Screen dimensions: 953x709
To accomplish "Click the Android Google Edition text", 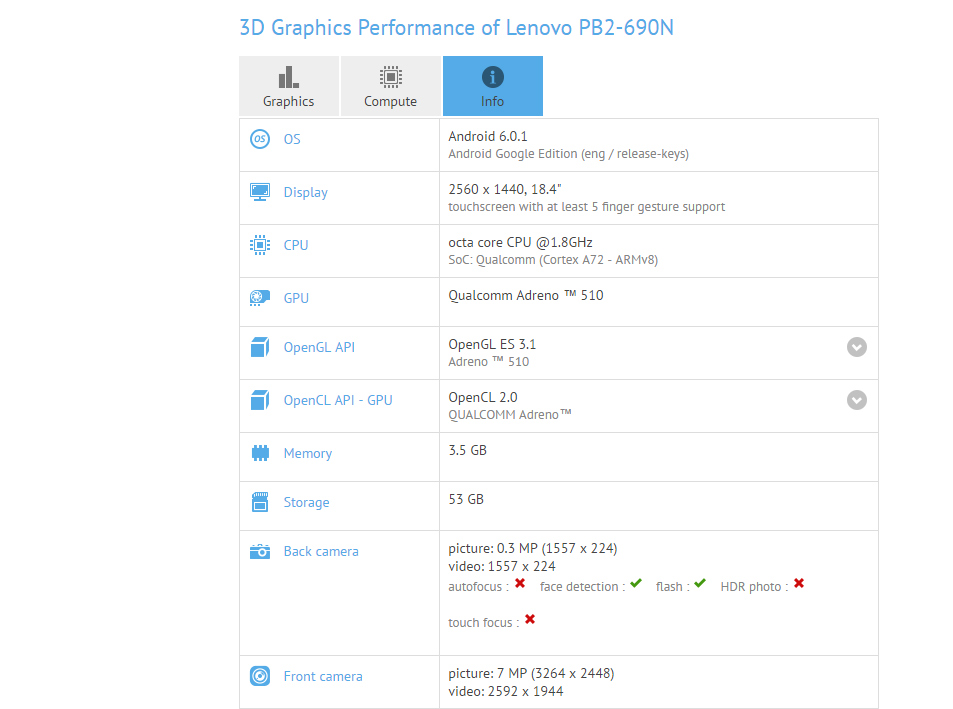I will click(568, 154).
